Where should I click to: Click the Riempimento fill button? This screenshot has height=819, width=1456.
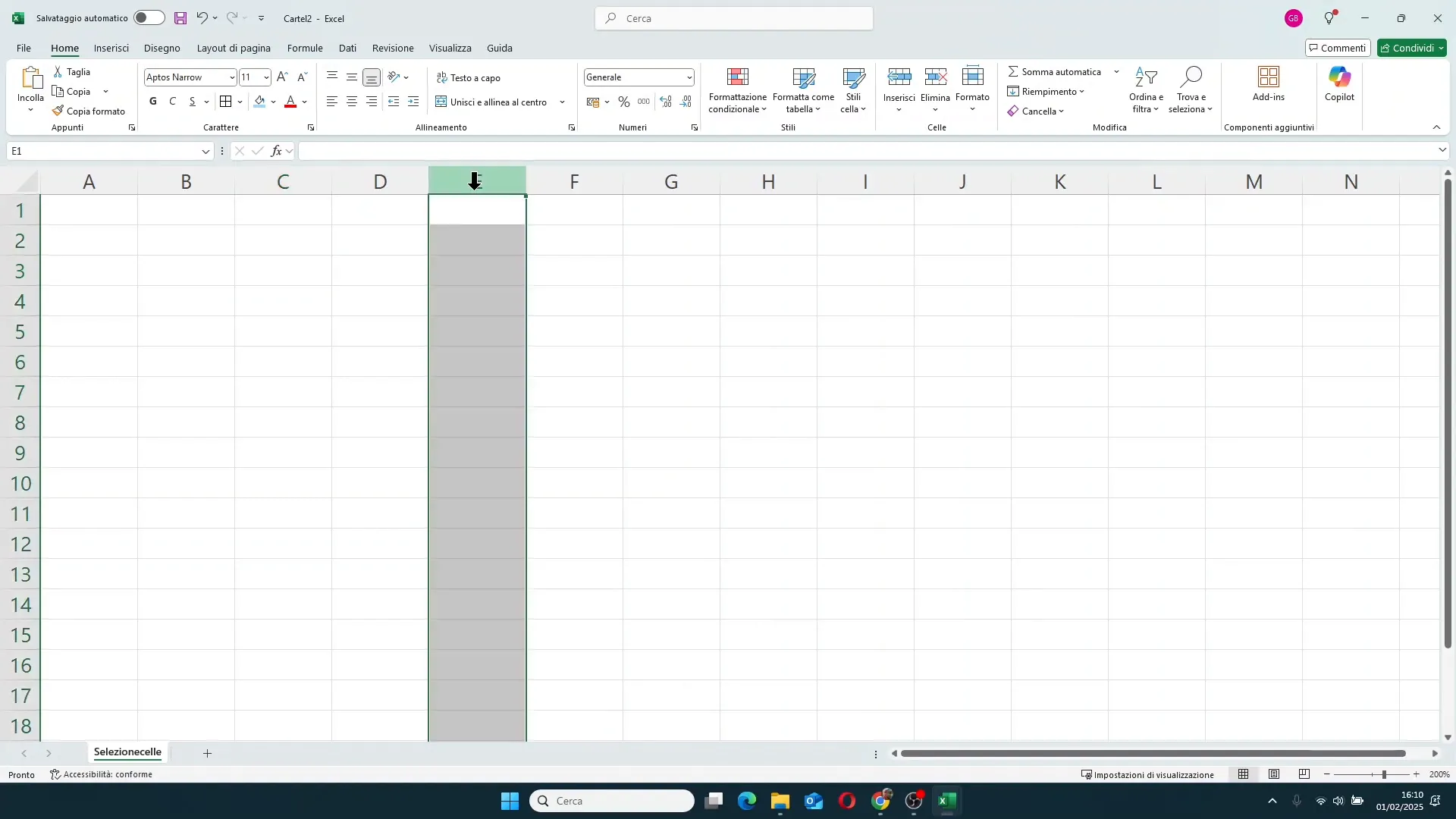click(x=1046, y=92)
